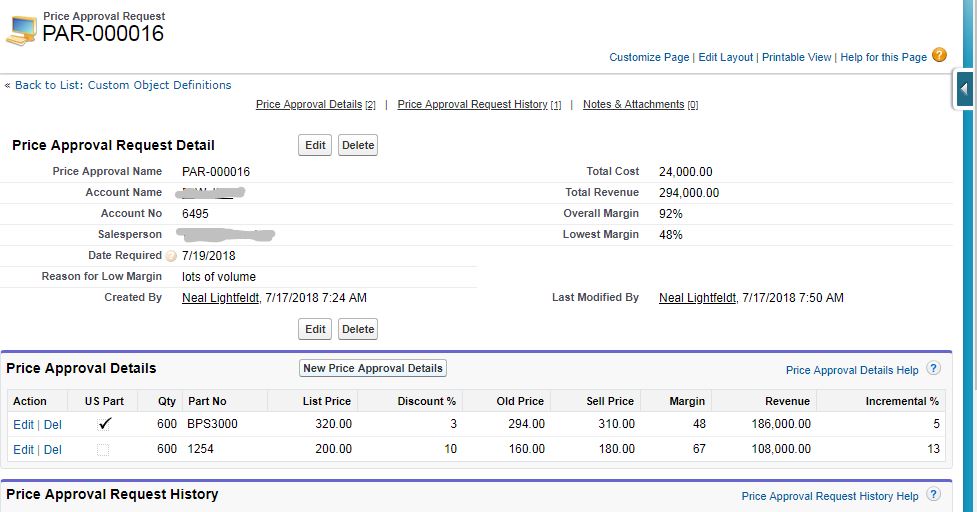Click the Date Required info icon
Image resolution: width=977 pixels, height=512 pixels.
pyautogui.click(x=171, y=256)
